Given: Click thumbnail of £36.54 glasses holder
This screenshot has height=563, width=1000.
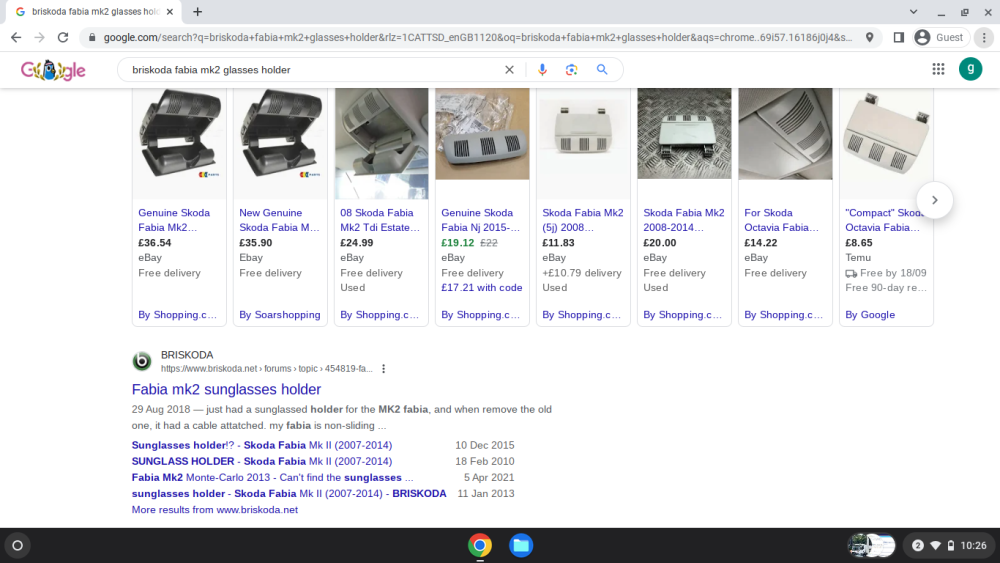Looking at the screenshot, I should tap(179, 144).
